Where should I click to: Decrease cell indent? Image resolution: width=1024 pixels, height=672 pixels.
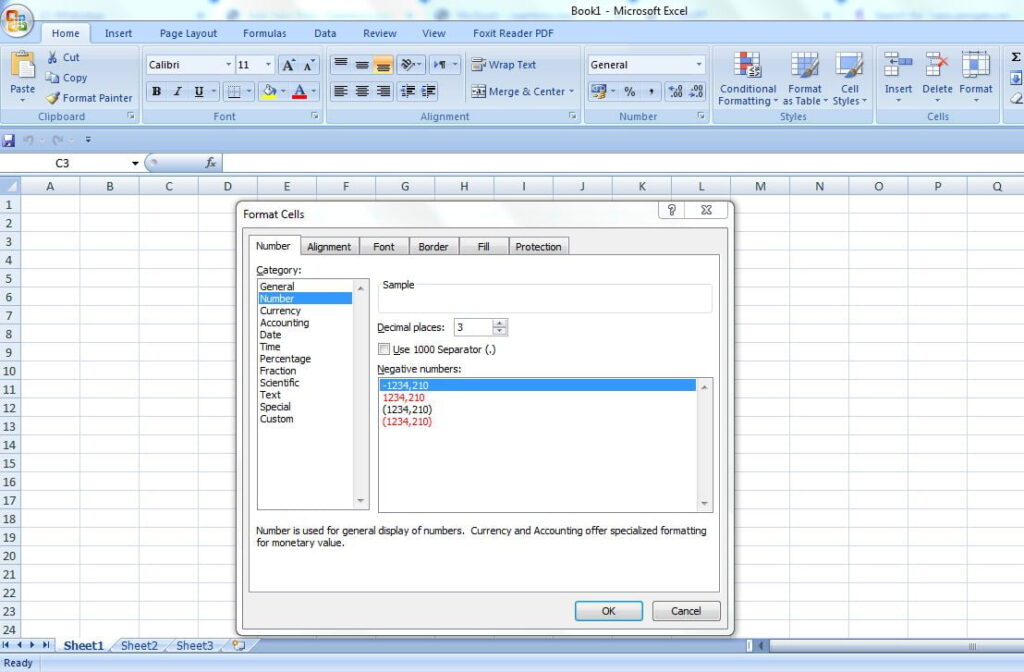[x=408, y=91]
